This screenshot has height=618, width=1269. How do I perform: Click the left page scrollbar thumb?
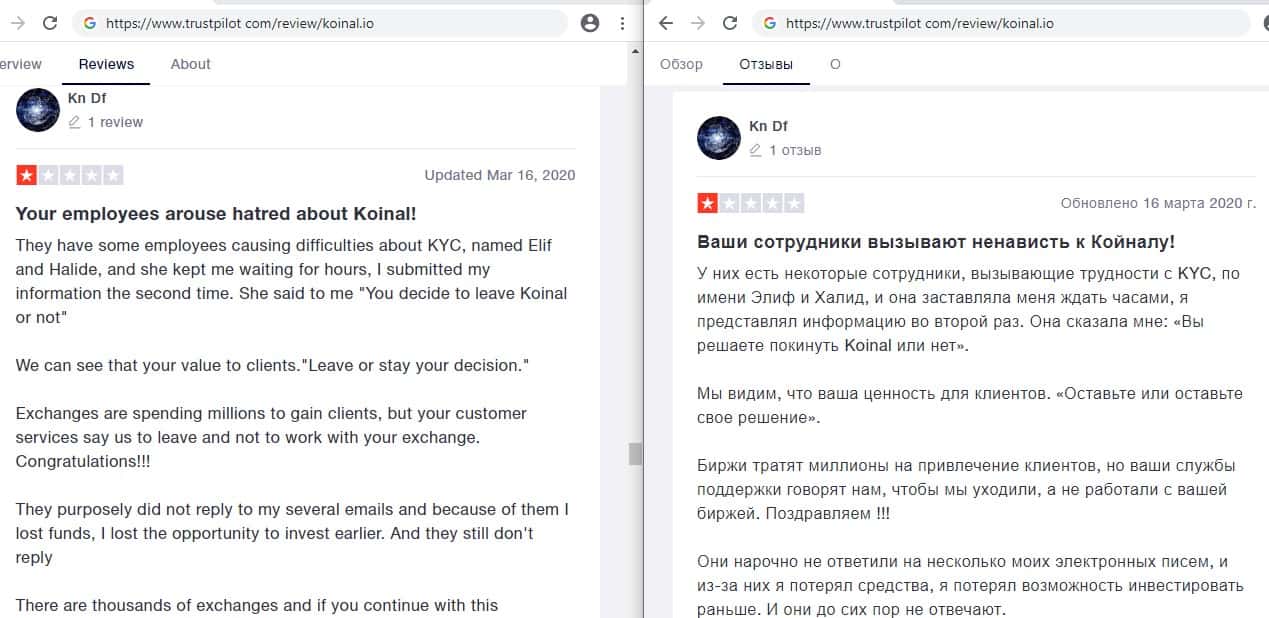(x=635, y=454)
